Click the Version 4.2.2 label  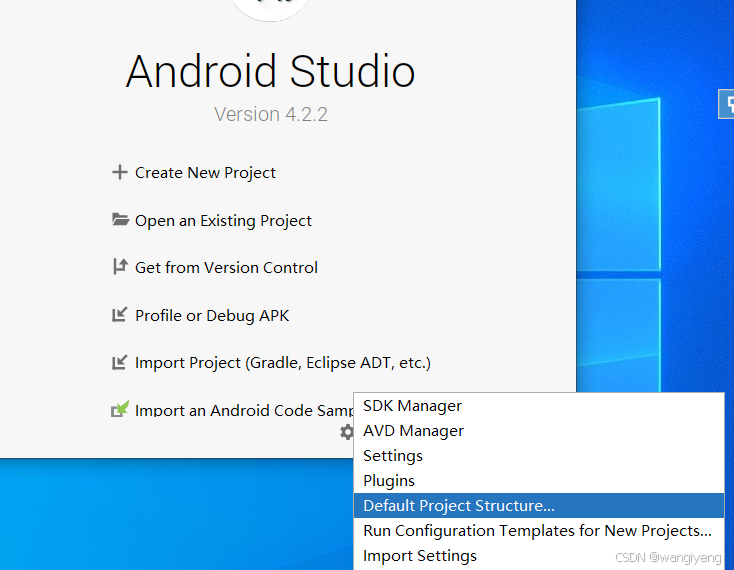point(271,114)
